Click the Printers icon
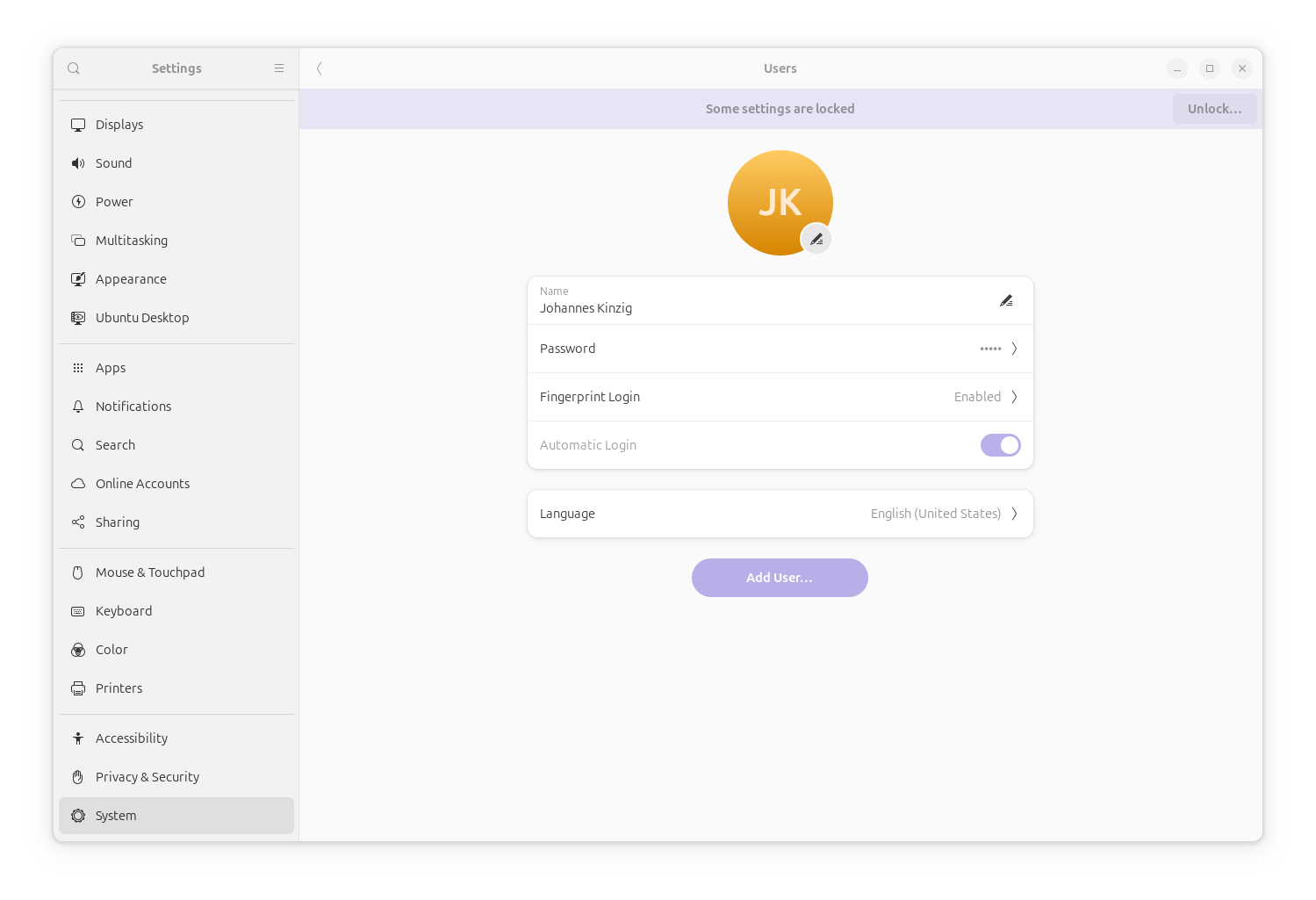The width and height of the screenshot is (1316, 900). tap(78, 688)
